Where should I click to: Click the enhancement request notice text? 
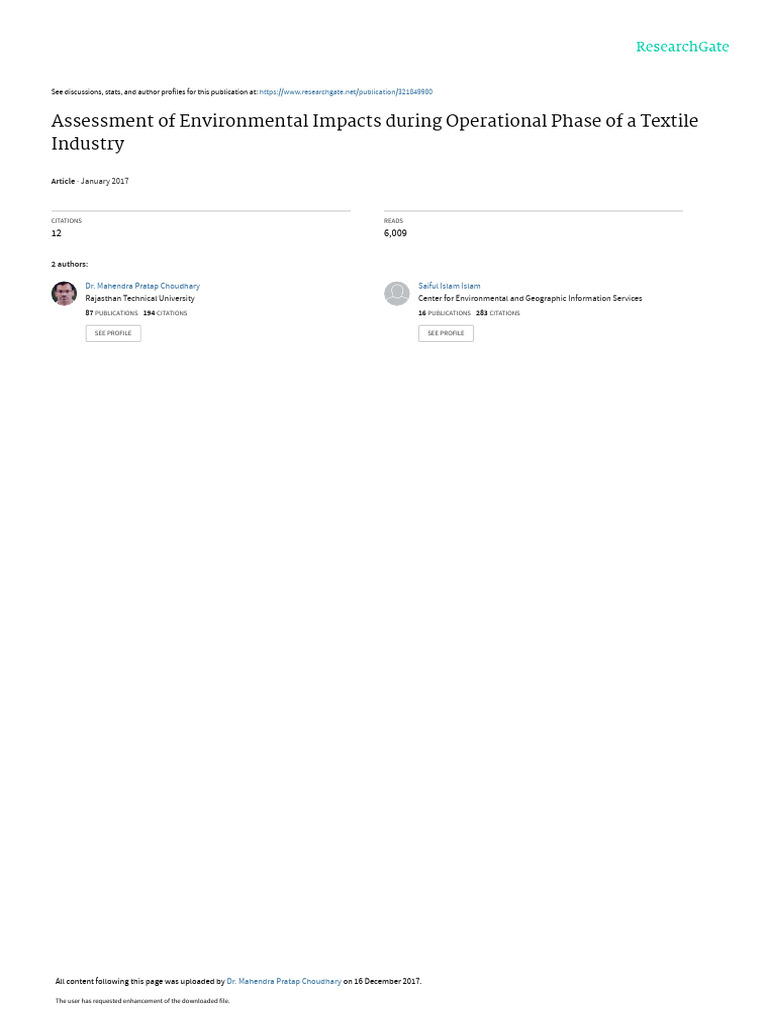click(142, 1000)
